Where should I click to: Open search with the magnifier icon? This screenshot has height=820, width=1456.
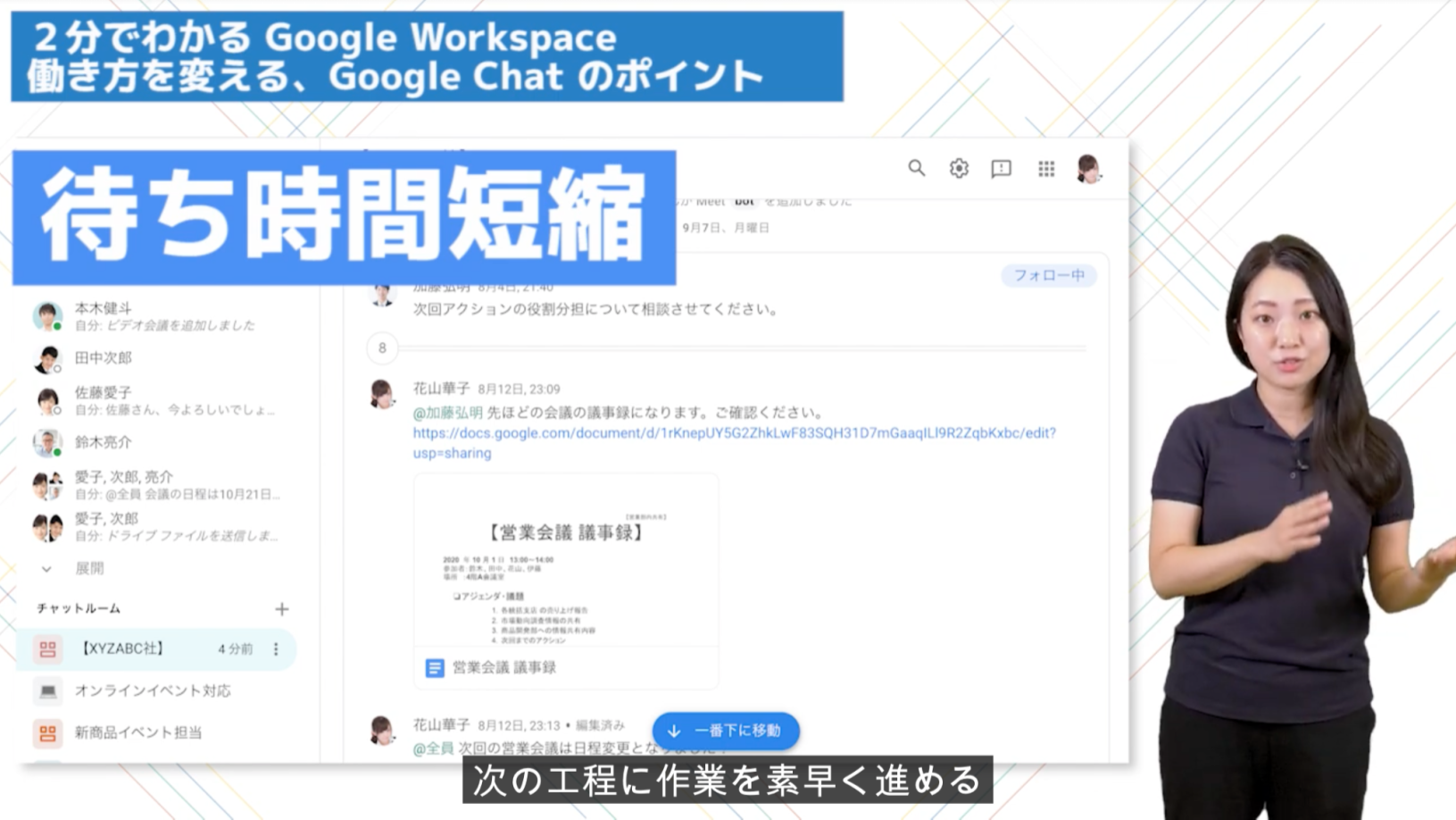tap(916, 168)
